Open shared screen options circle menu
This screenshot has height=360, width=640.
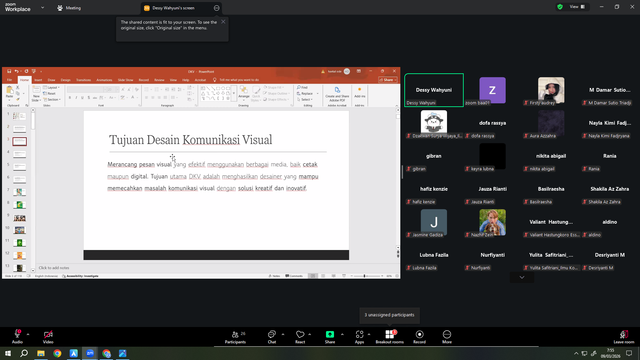(216, 8)
